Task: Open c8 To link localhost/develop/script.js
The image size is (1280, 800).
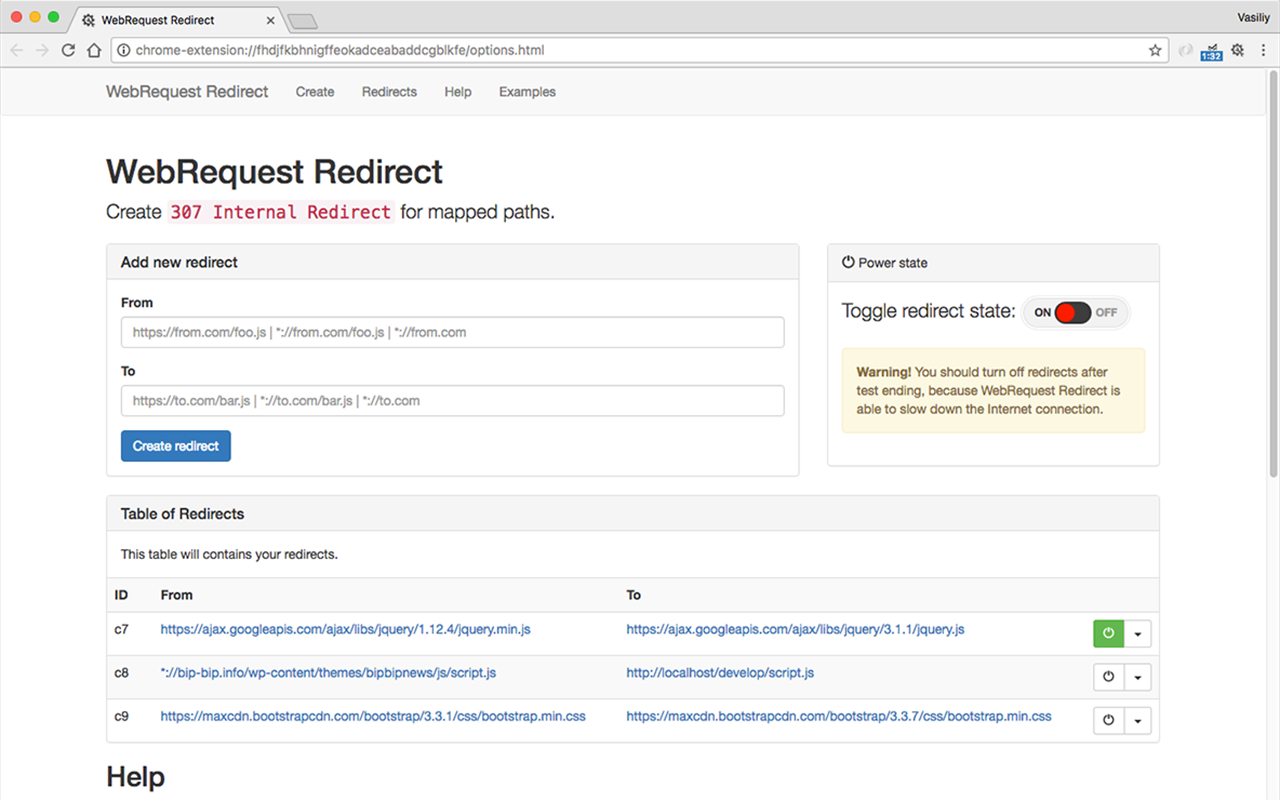Action: coord(720,673)
